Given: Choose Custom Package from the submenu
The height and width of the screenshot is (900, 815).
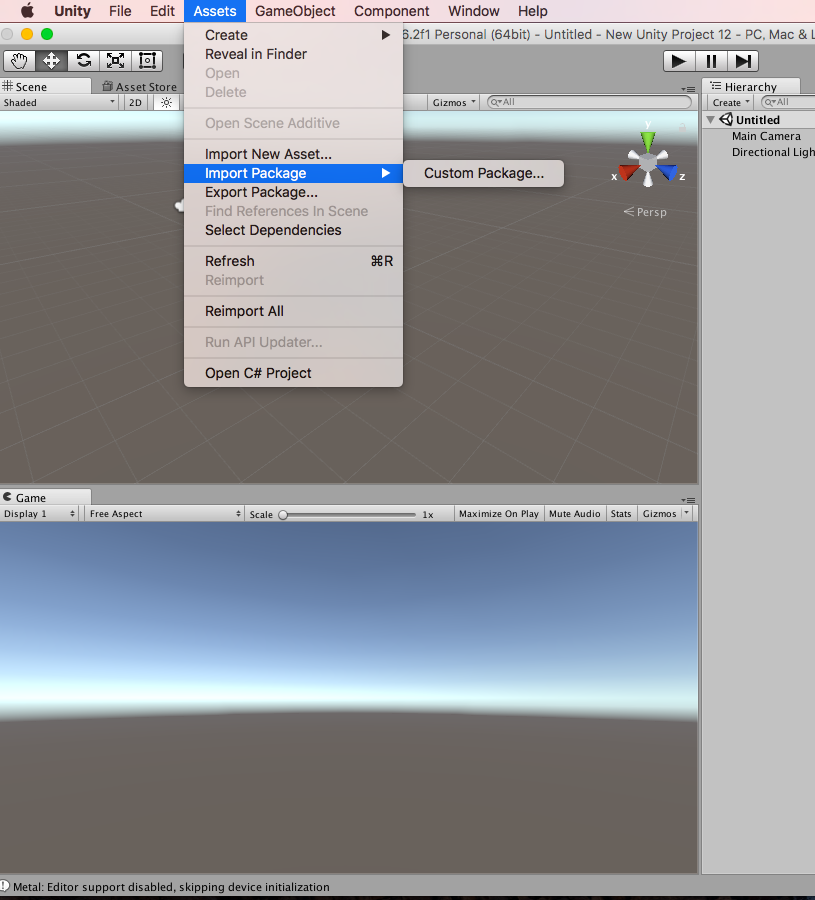Looking at the screenshot, I should (x=484, y=173).
